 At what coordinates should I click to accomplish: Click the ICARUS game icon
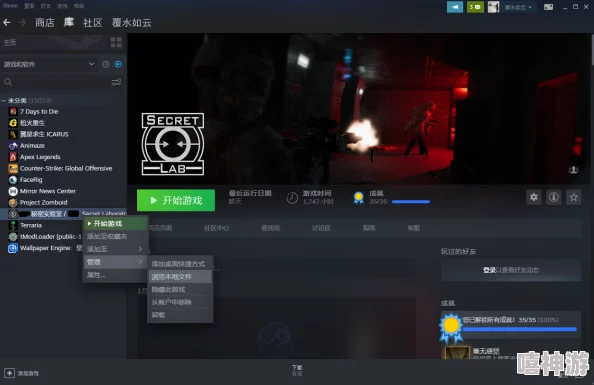pos(13,134)
